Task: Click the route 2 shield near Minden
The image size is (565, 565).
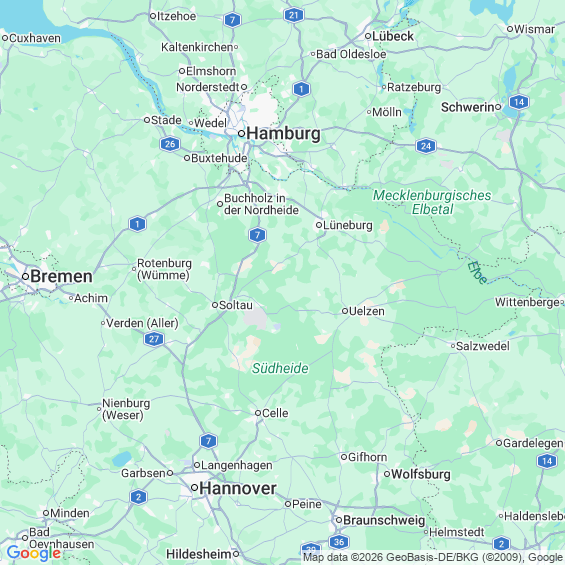Action: coord(138,497)
